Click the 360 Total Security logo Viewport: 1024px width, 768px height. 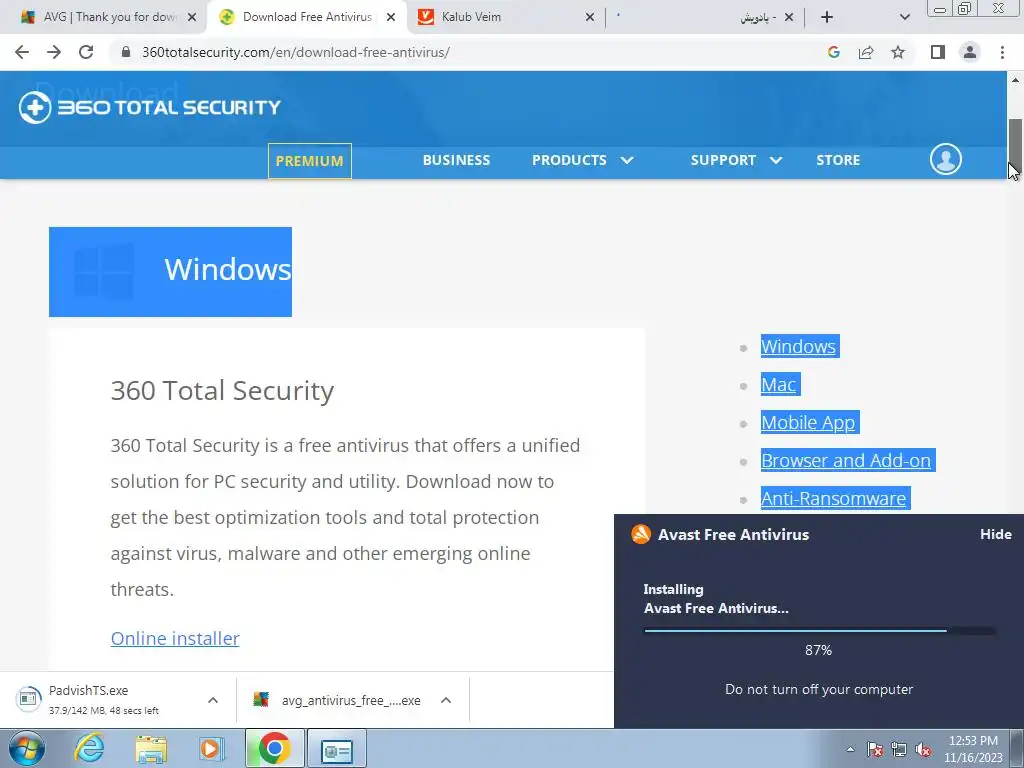click(150, 107)
